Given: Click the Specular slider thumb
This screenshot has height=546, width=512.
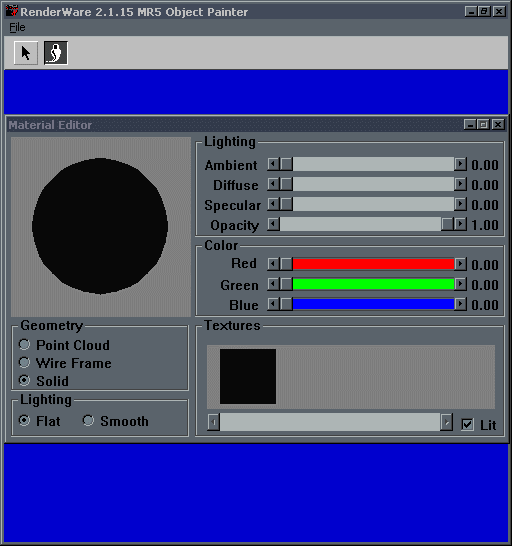Looking at the screenshot, I should click(x=286, y=204).
